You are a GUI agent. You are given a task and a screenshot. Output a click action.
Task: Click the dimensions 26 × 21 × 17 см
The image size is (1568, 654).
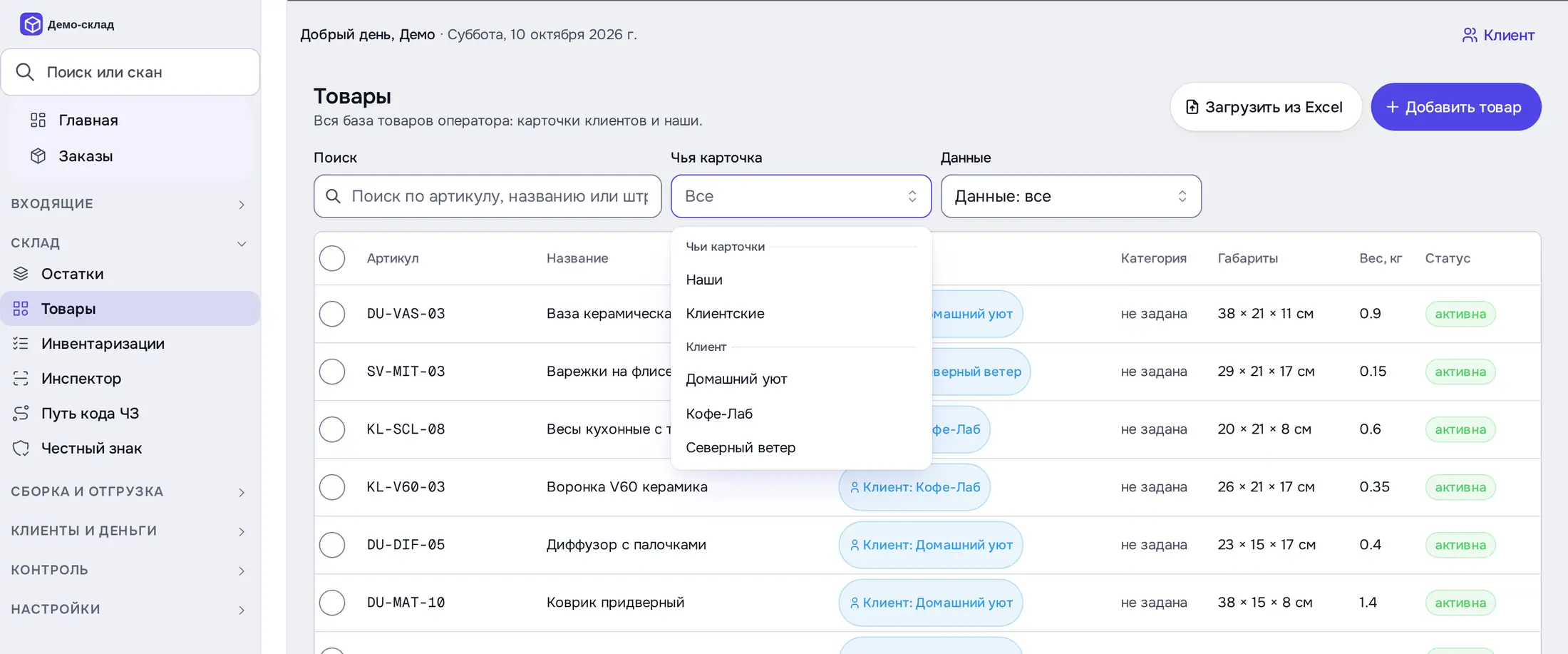[x=1266, y=487]
